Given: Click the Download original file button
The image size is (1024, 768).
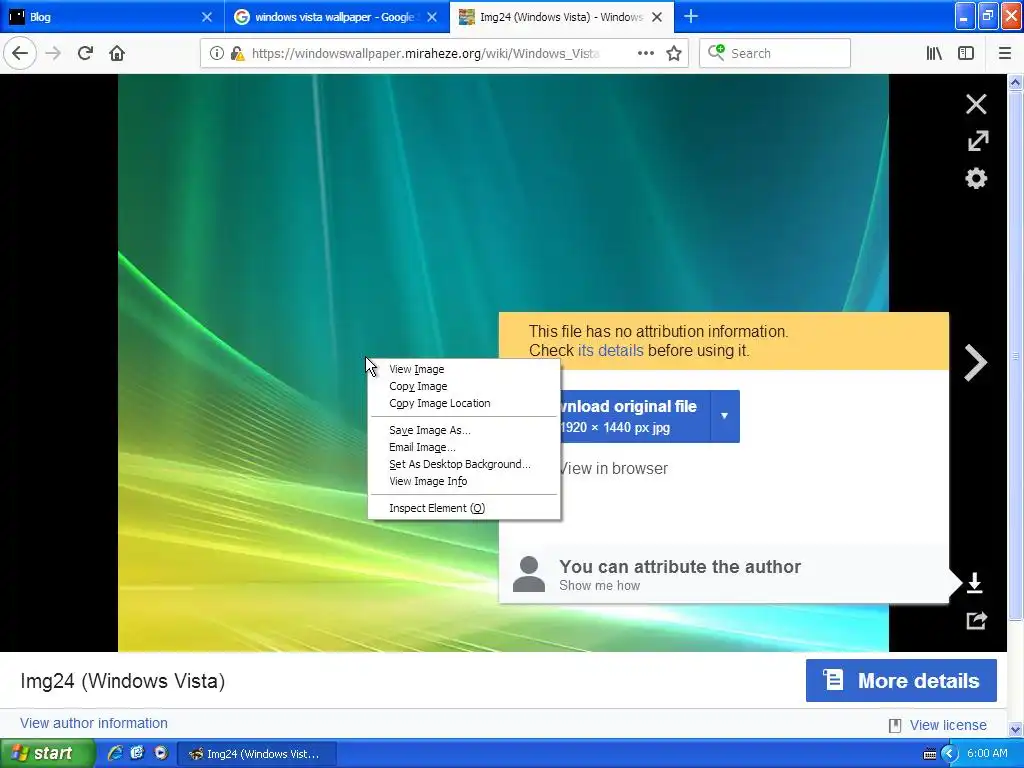Looking at the screenshot, I should [635, 416].
